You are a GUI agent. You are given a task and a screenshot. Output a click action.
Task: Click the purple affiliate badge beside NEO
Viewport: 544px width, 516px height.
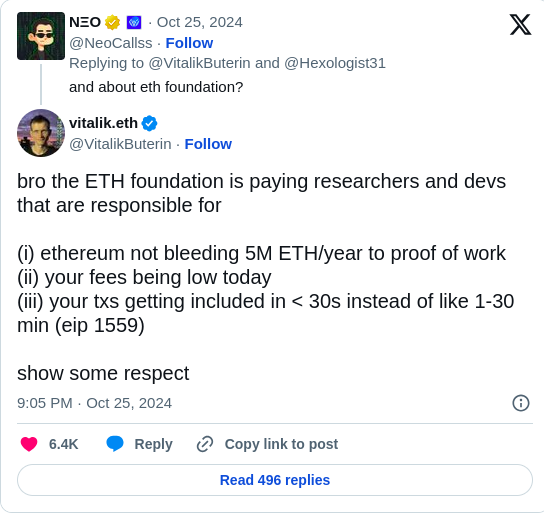(x=134, y=23)
